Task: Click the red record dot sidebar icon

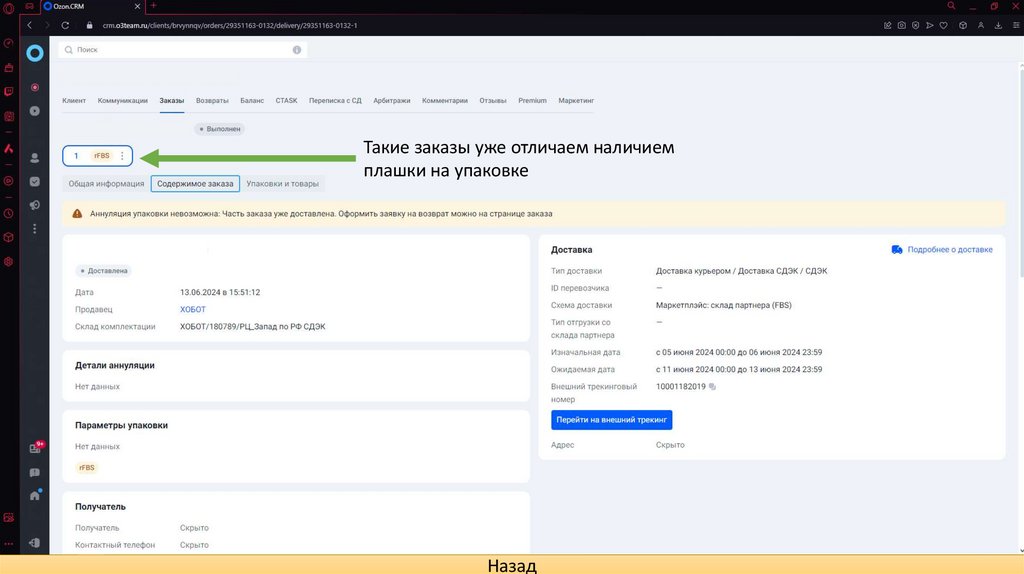Action: 35,87
